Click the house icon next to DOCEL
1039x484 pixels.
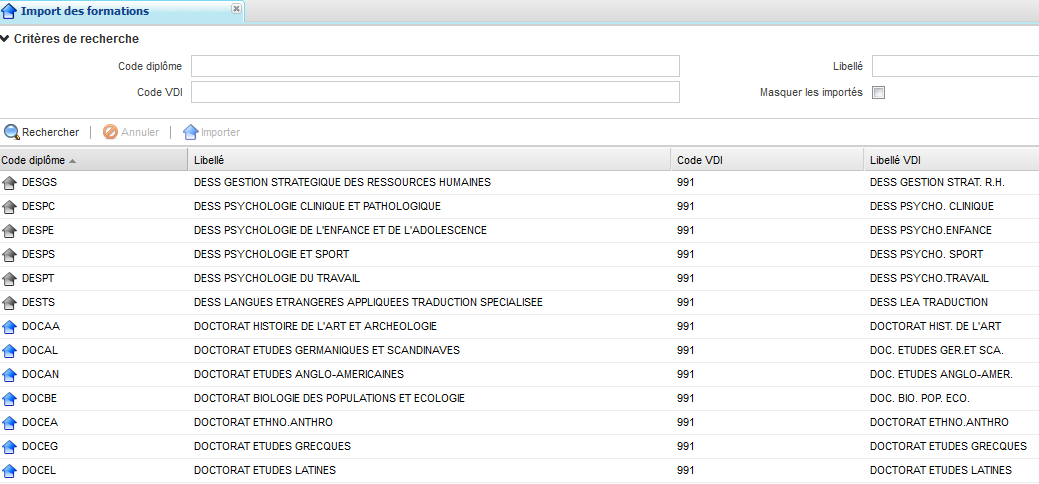click(x=10, y=471)
